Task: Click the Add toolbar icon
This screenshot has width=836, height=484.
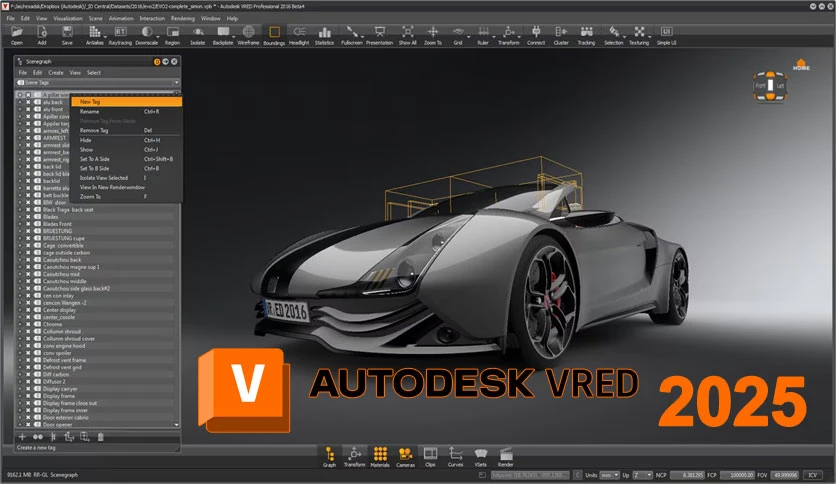Action: pos(42,32)
